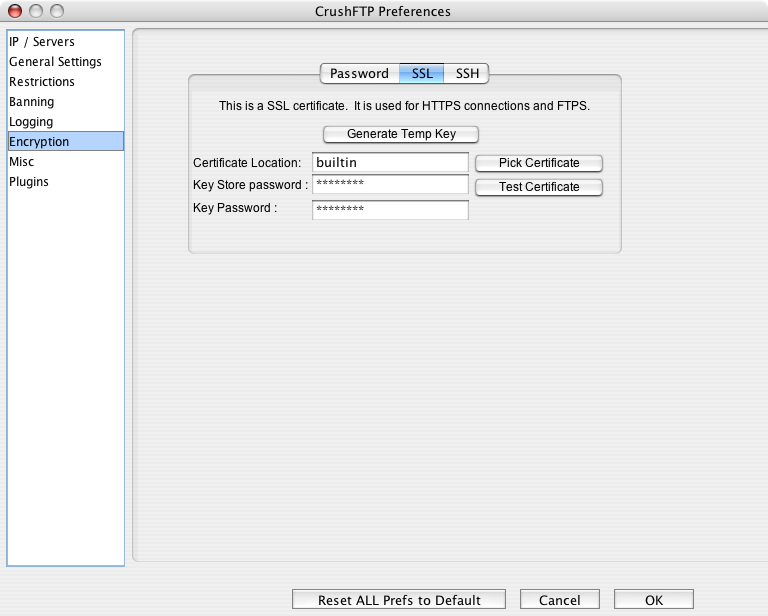Viewport: 768px width, 616px height.
Task: Select the Encryption sidebar item
Action: click(40, 142)
